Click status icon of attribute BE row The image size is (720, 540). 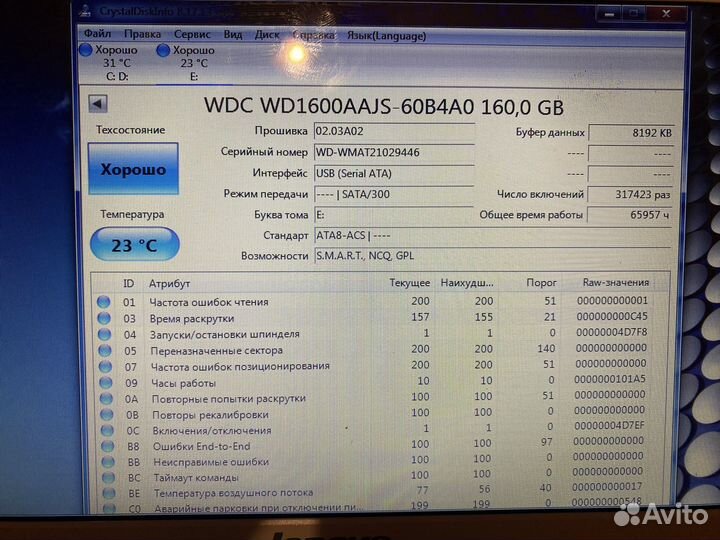(109, 493)
